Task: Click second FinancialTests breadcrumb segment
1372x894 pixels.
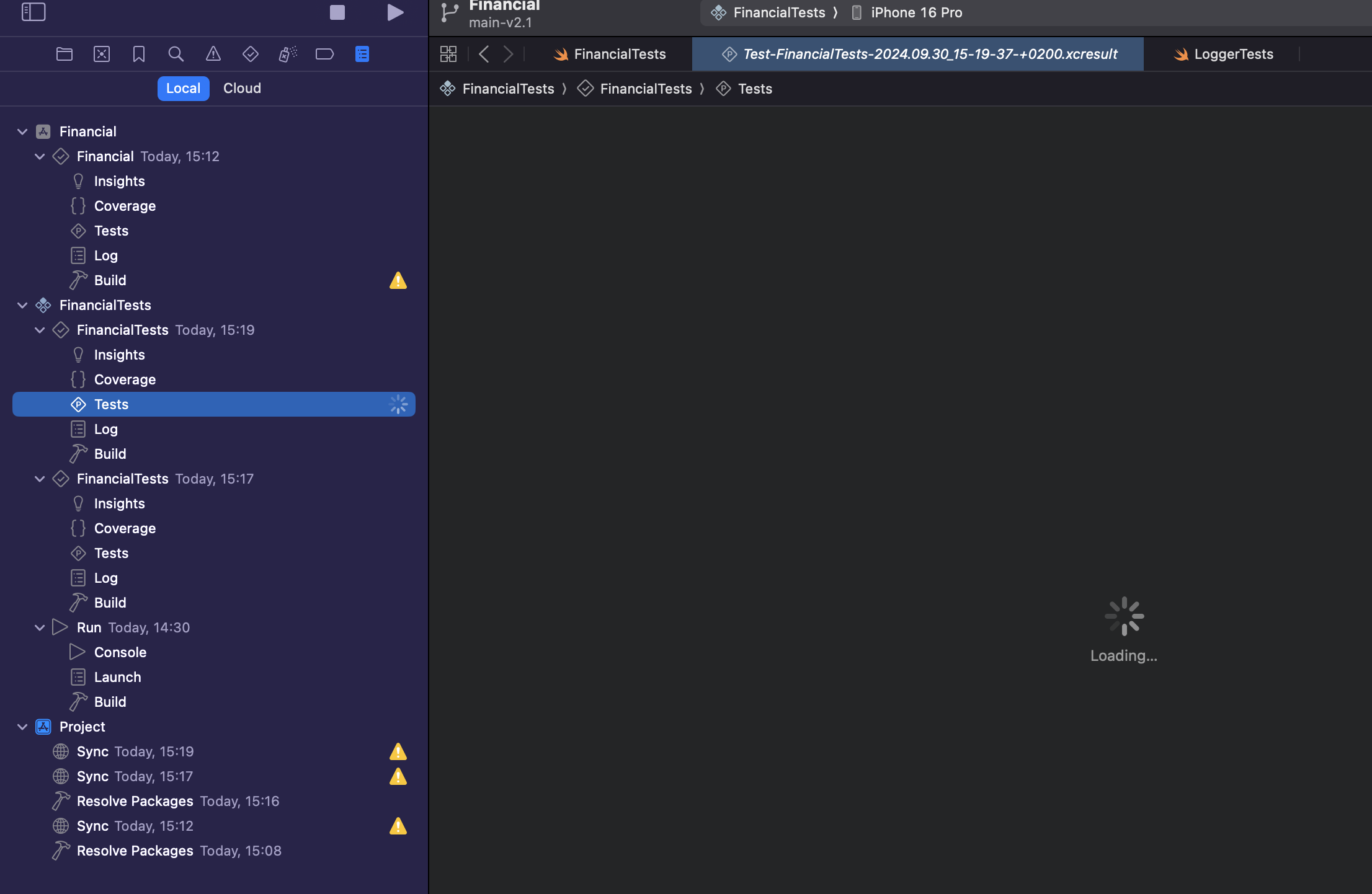Action: pos(635,89)
